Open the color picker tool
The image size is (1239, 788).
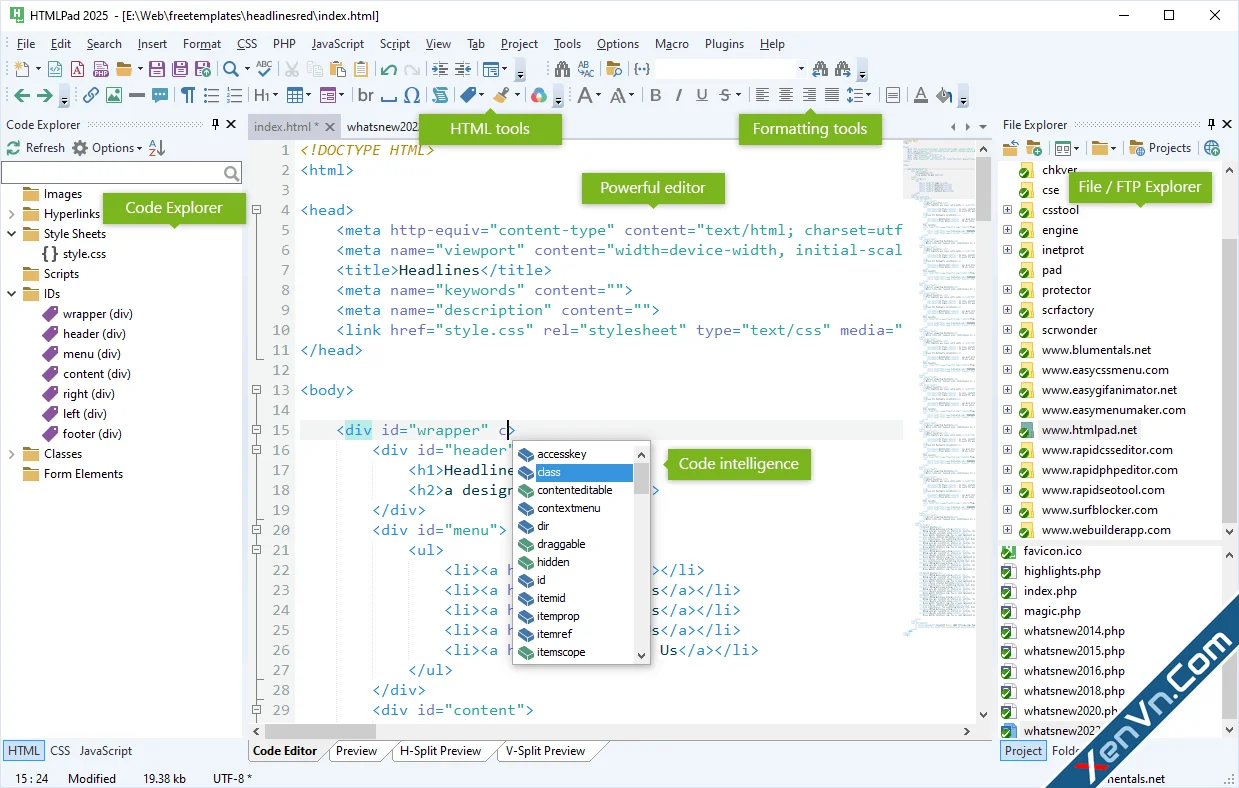pyautogui.click(x=539, y=95)
